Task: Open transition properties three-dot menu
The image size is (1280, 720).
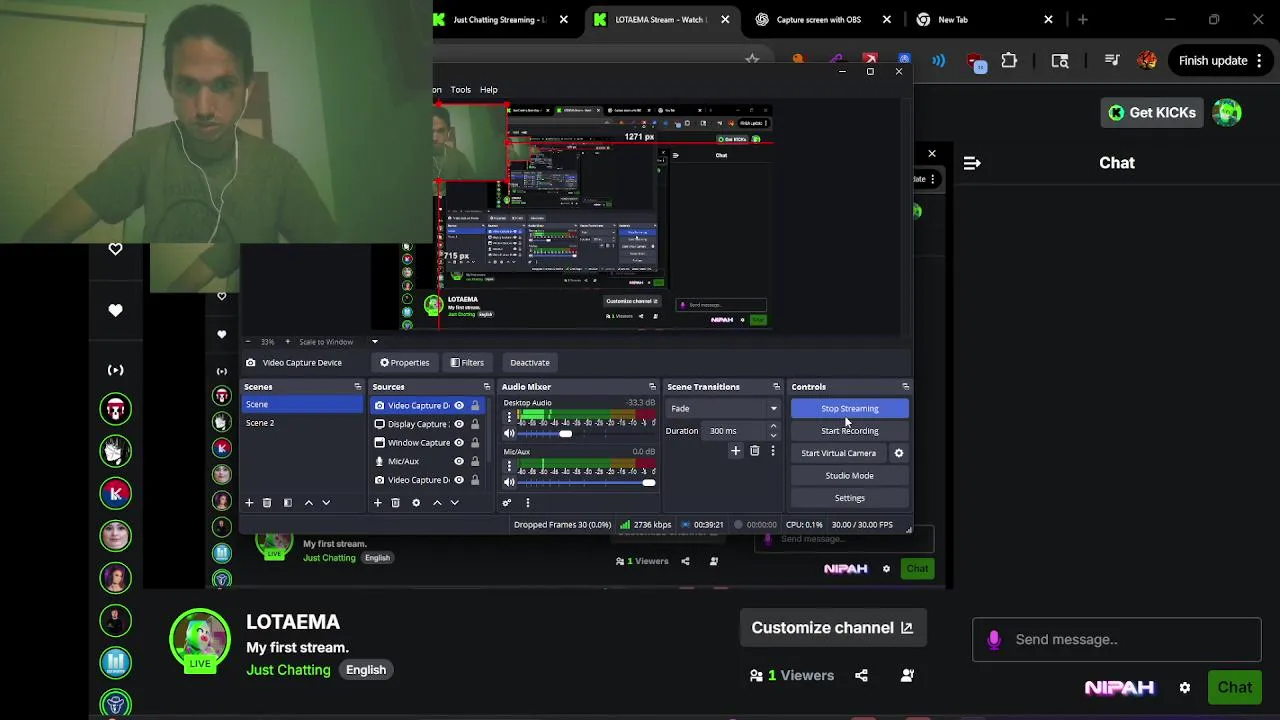Action: tap(773, 452)
